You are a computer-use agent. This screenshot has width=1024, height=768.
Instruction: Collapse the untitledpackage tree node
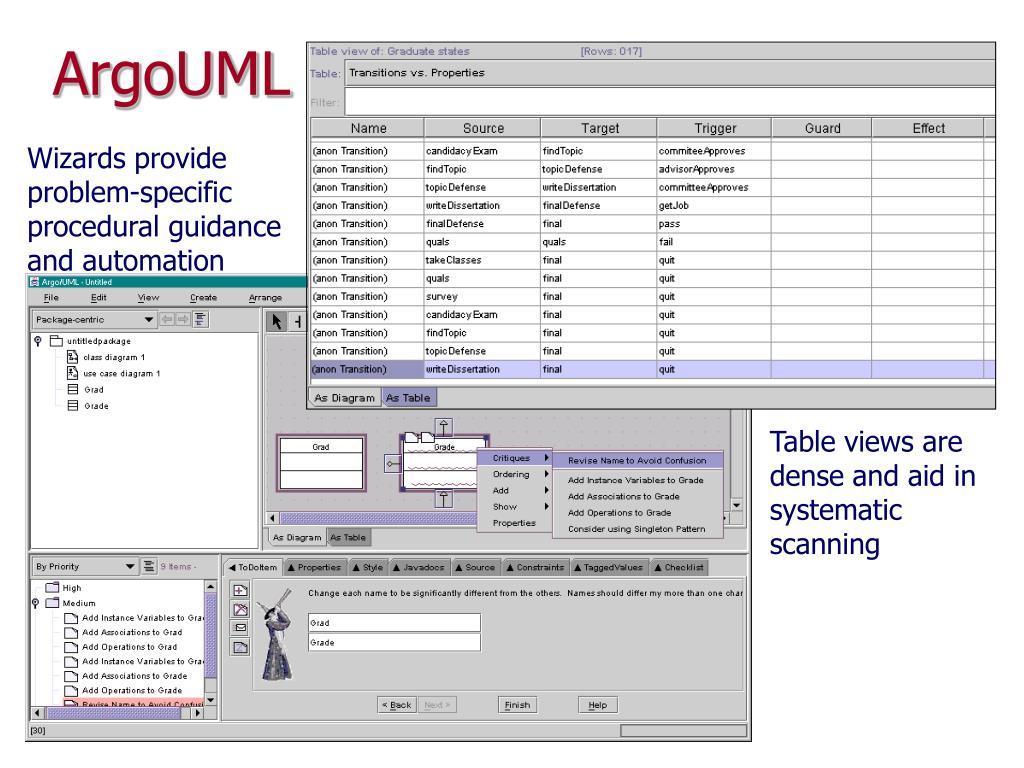38,341
